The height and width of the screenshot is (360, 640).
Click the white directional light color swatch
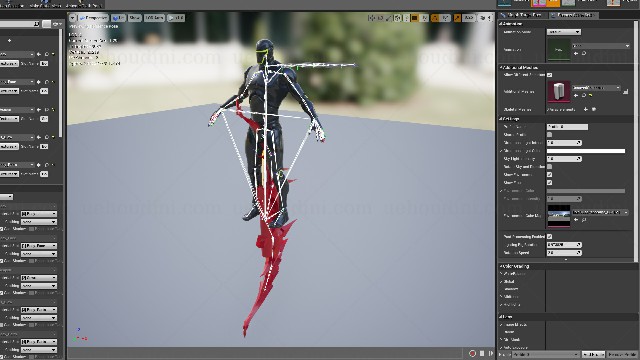(586, 151)
